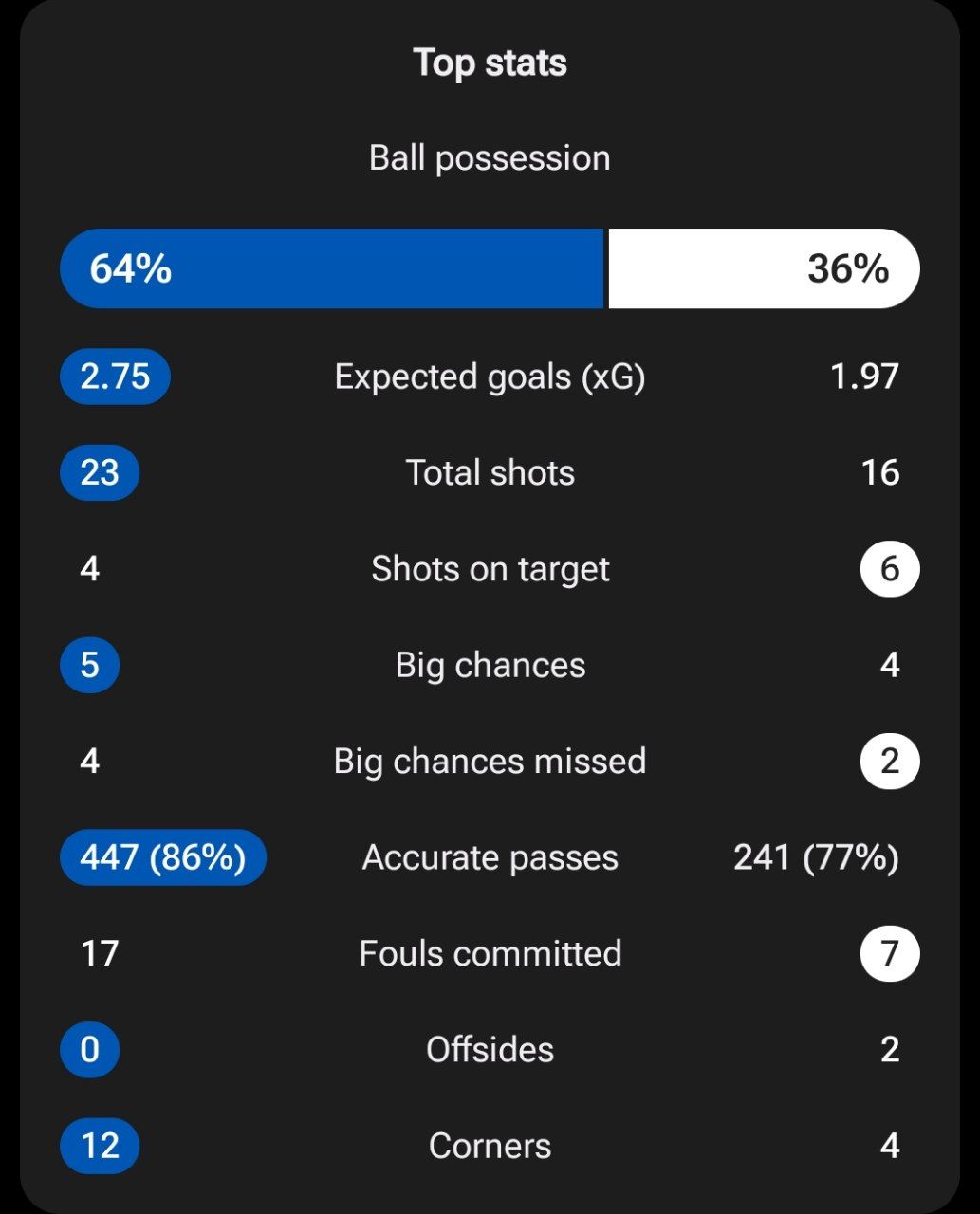Select the Shots on target label

[490, 569]
